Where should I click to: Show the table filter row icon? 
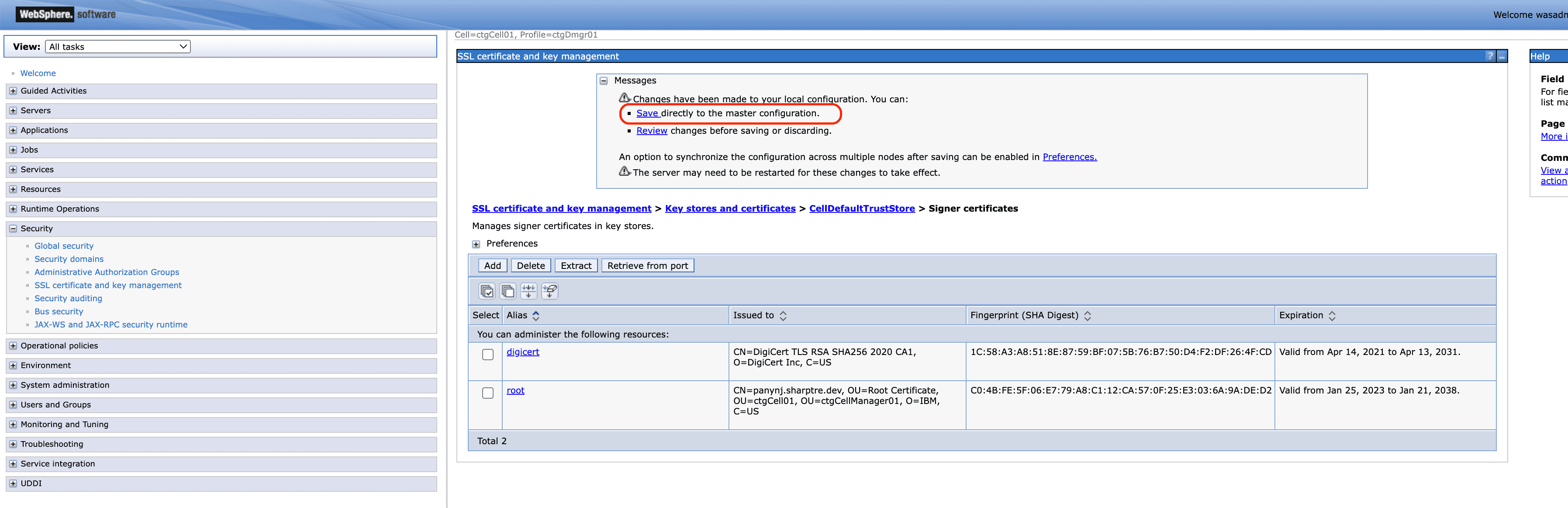528,291
